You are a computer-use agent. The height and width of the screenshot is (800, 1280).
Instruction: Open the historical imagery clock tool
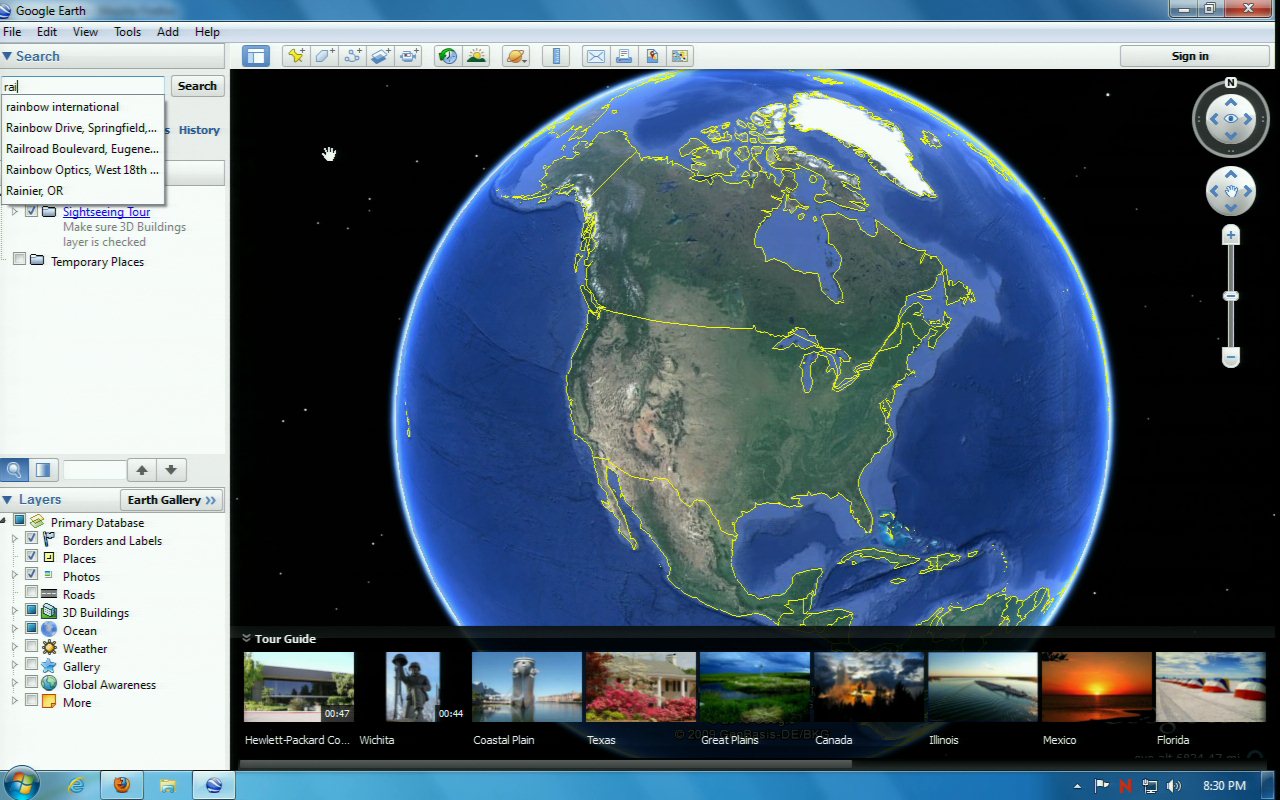coord(448,56)
